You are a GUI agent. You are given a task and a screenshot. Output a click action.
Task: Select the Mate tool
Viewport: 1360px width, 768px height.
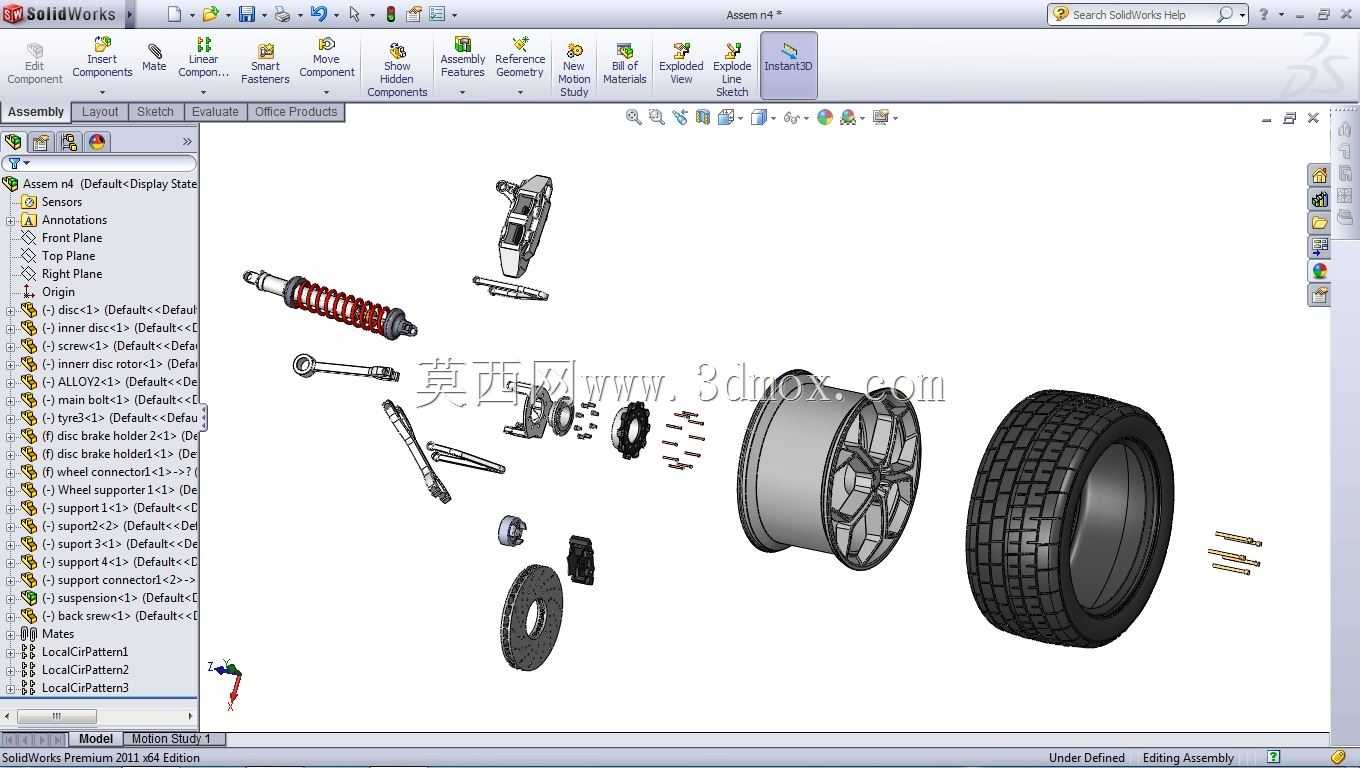154,57
